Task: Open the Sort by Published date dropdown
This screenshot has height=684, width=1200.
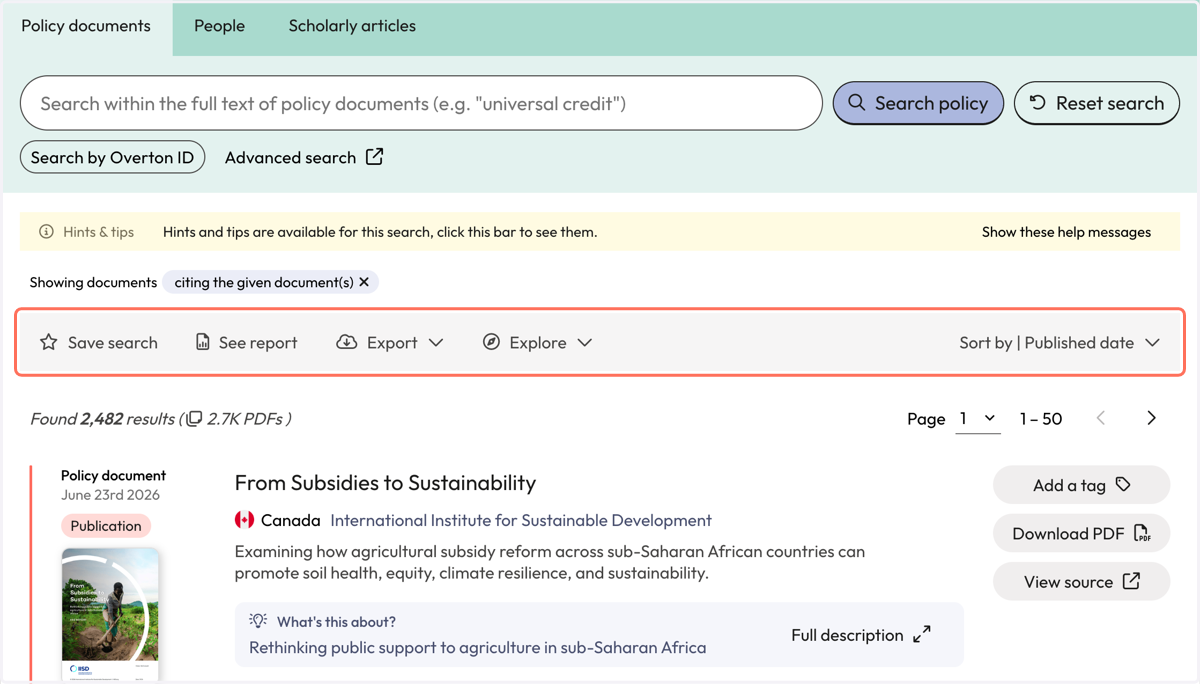Action: [1059, 342]
